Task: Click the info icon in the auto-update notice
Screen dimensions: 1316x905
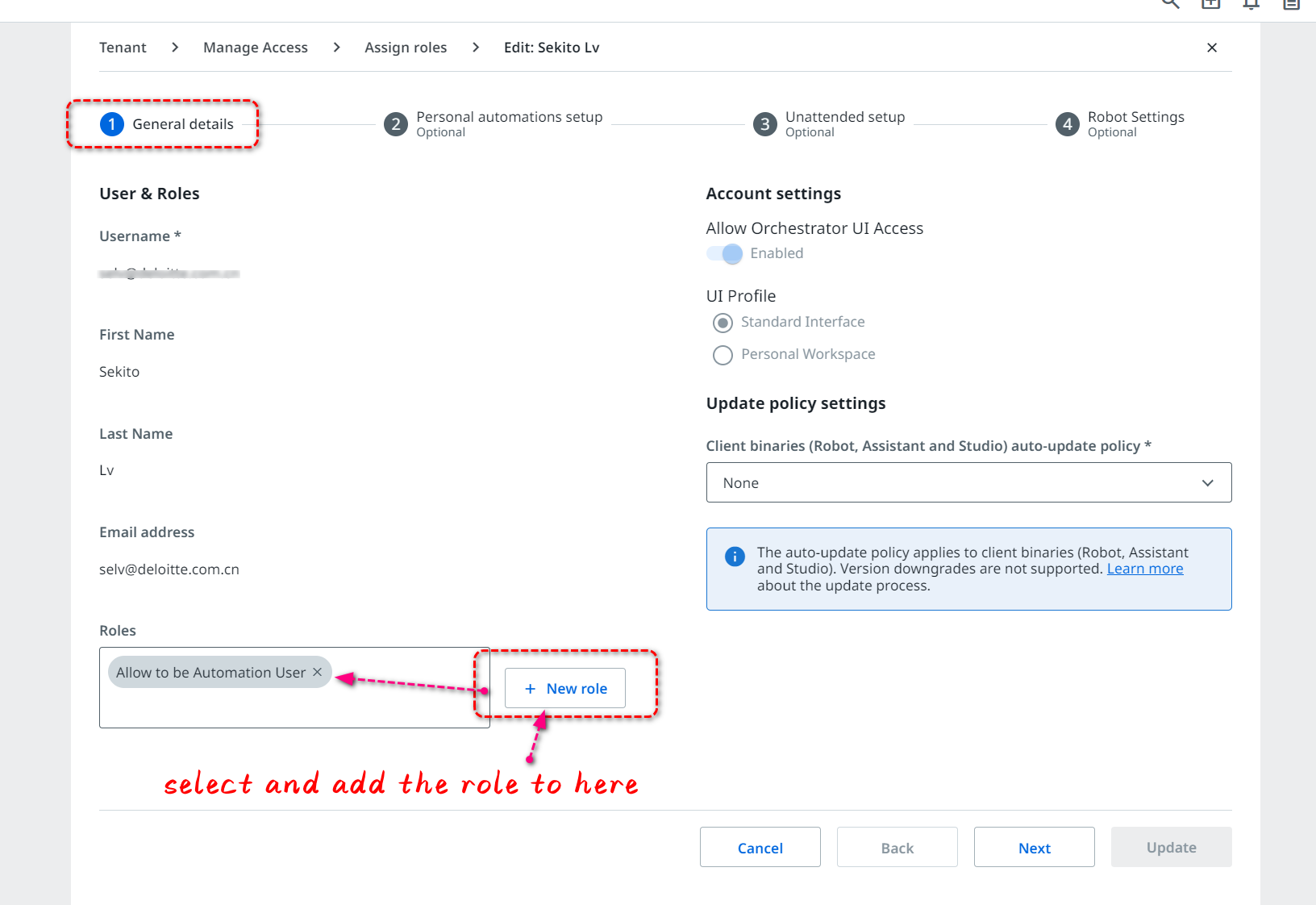Action: pos(735,557)
